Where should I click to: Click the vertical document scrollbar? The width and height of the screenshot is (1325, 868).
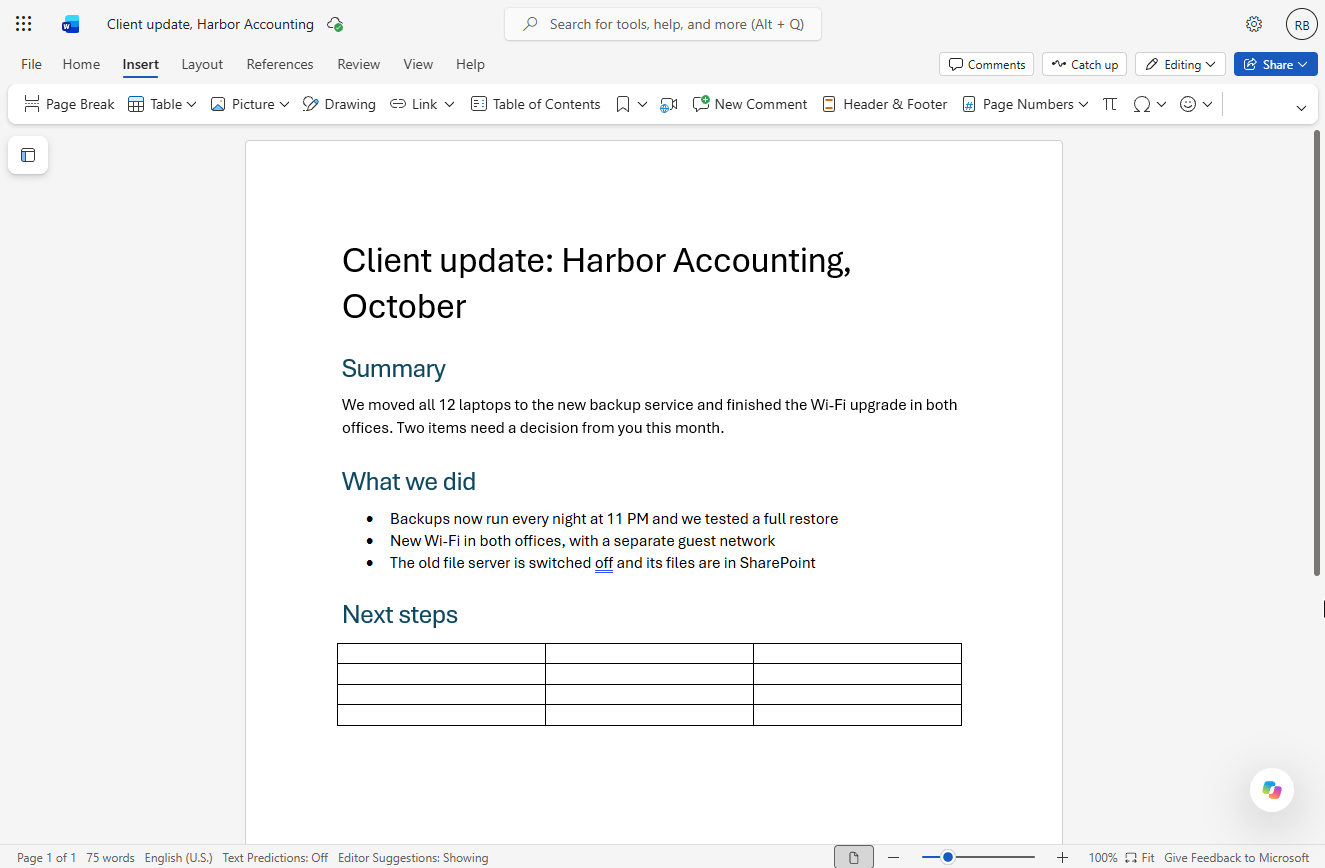tap(1317, 352)
